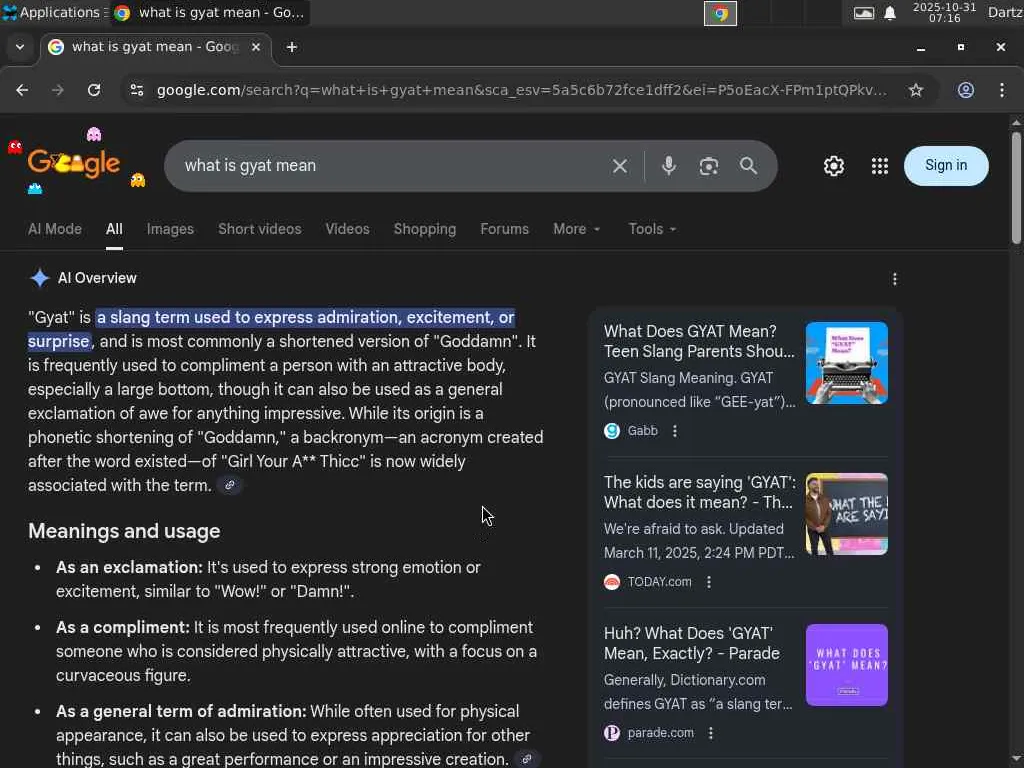
Task: Open the Chrome three-dot menu
Action: 1002,90
